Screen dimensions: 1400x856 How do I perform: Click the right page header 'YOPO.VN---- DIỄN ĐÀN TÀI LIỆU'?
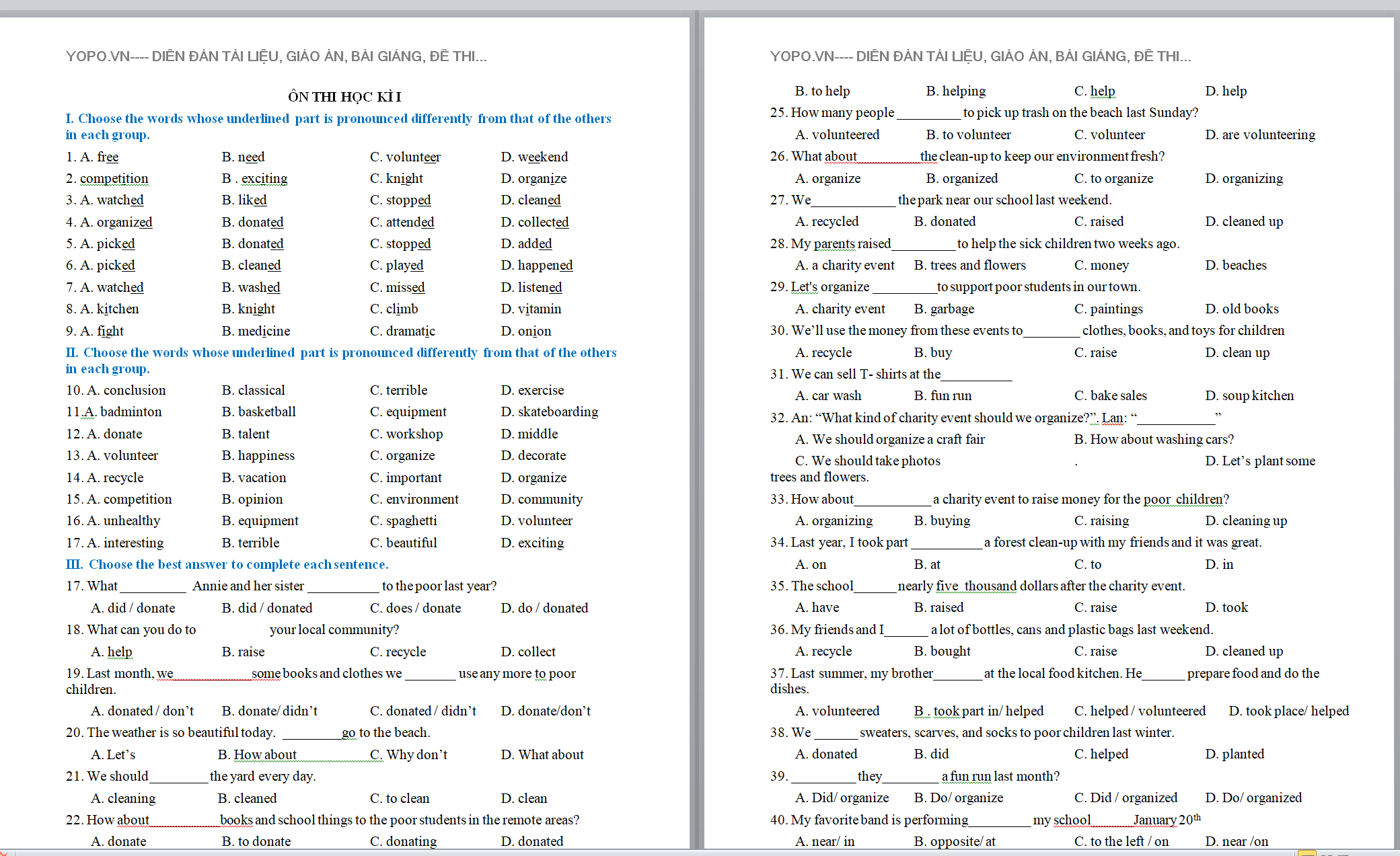point(980,56)
